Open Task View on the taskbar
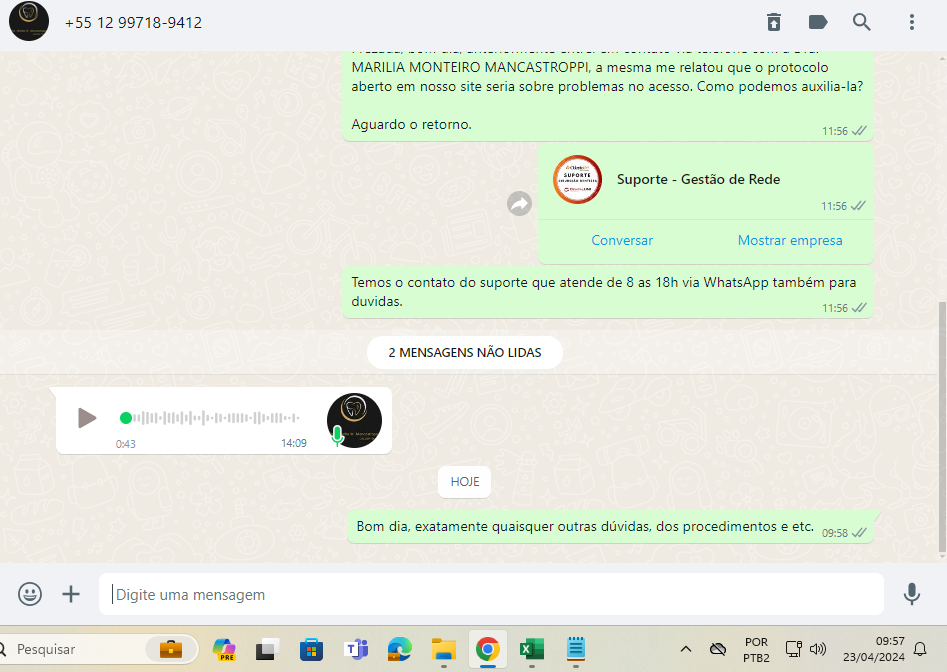 click(x=267, y=649)
